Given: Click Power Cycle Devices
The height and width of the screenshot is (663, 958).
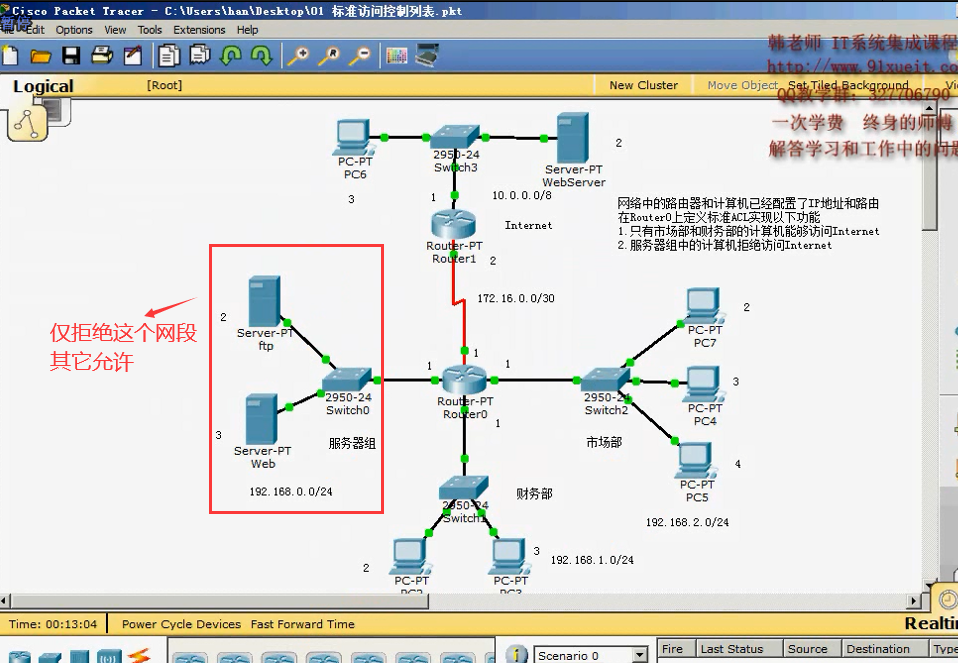Looking at the screenshot, I should point(181,624).
